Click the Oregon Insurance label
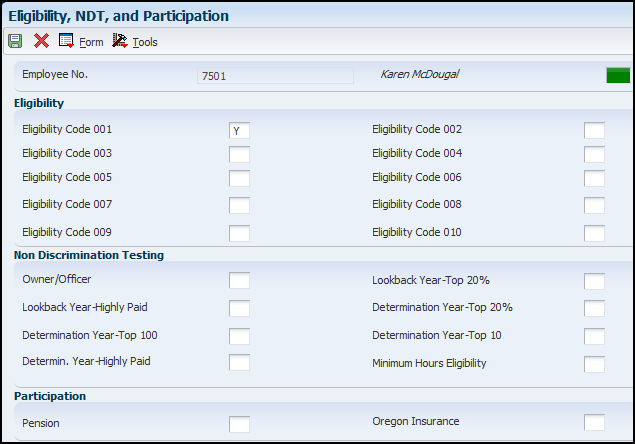This screenshot has height=444, width=635. [x=416, y=421]
